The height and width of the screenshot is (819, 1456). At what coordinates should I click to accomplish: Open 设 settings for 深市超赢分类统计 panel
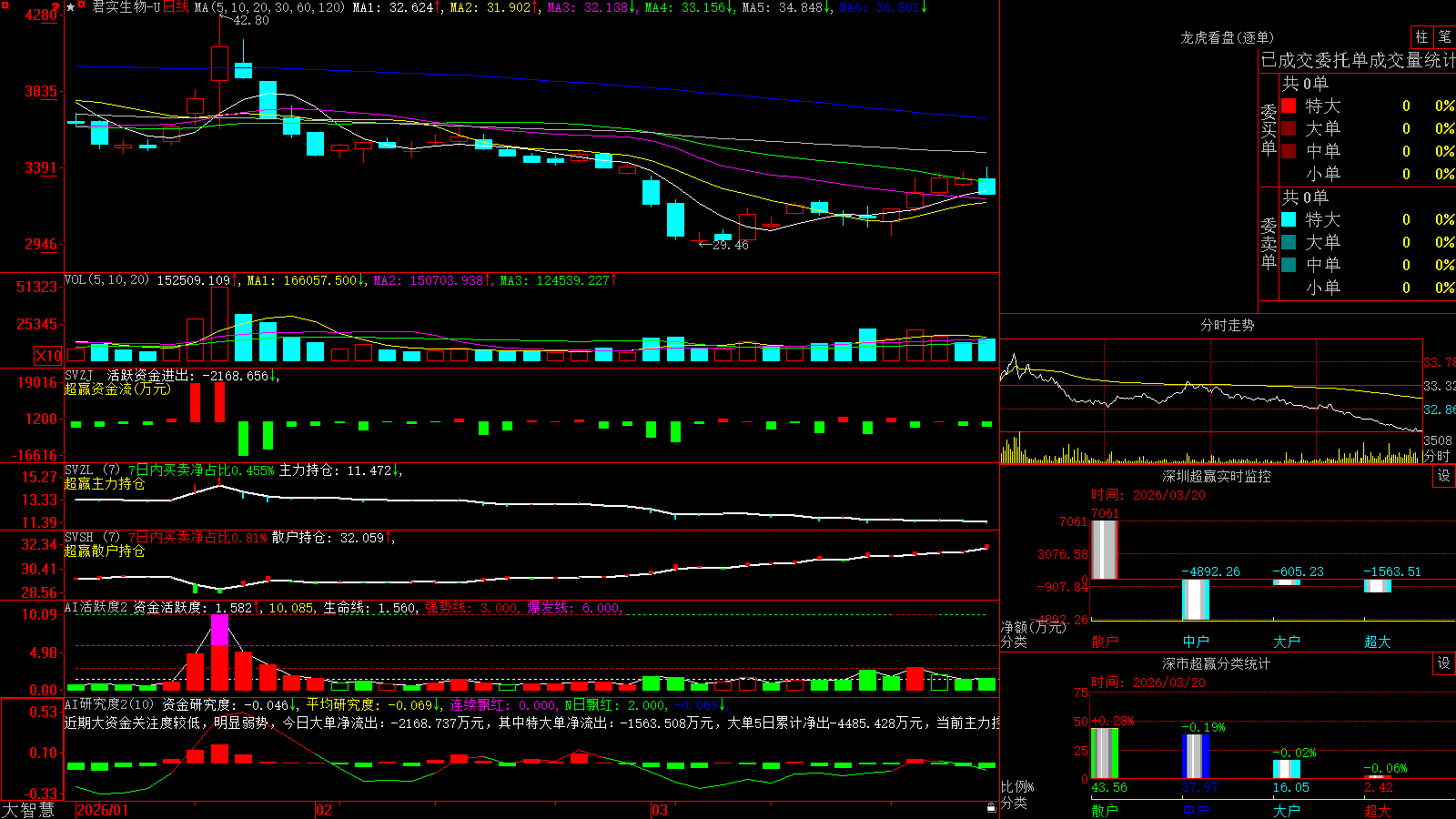coord(1444,663)
